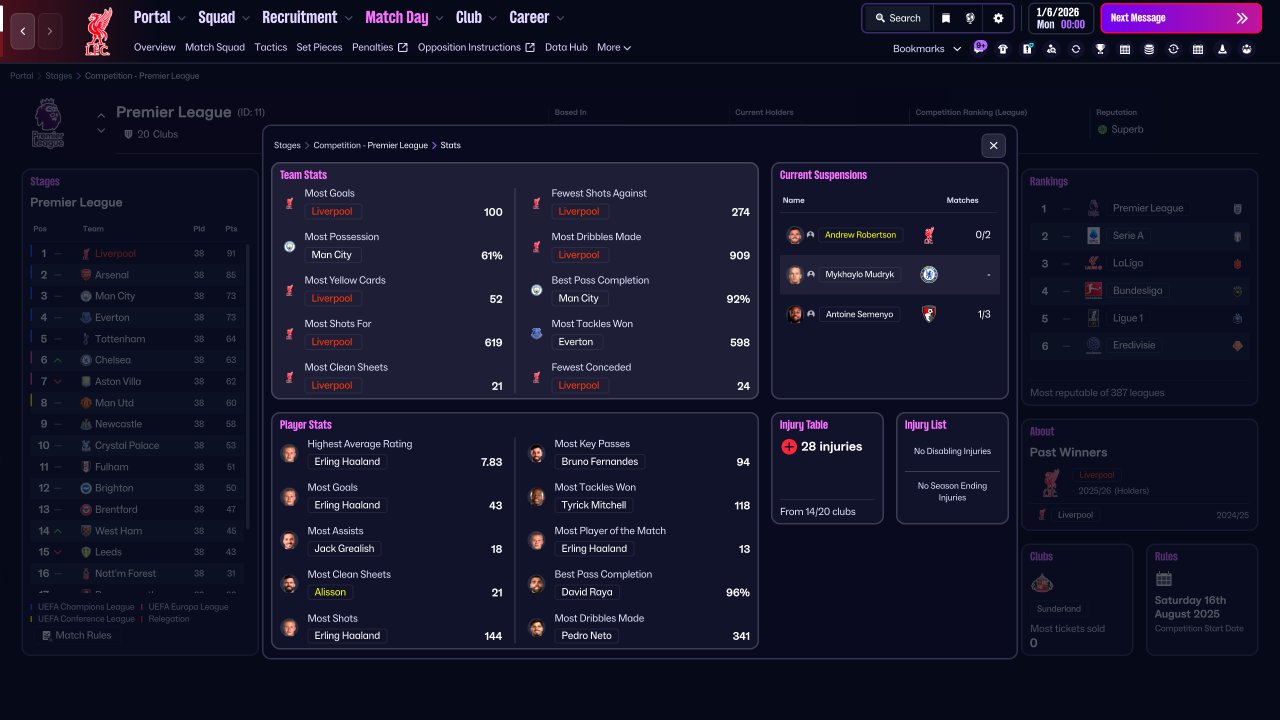Click the training cone icon

1222,49
